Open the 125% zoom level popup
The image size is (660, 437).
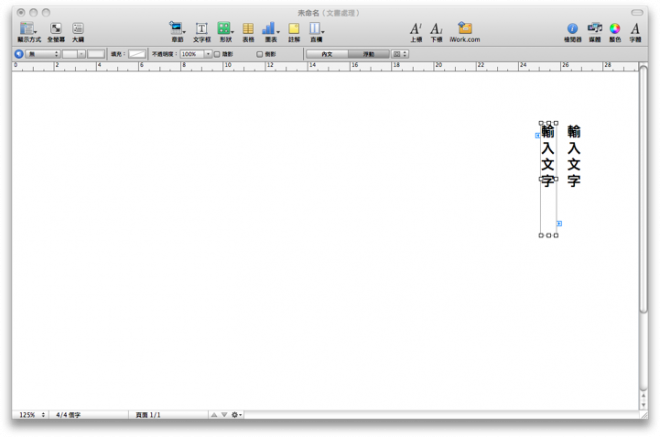30,414
